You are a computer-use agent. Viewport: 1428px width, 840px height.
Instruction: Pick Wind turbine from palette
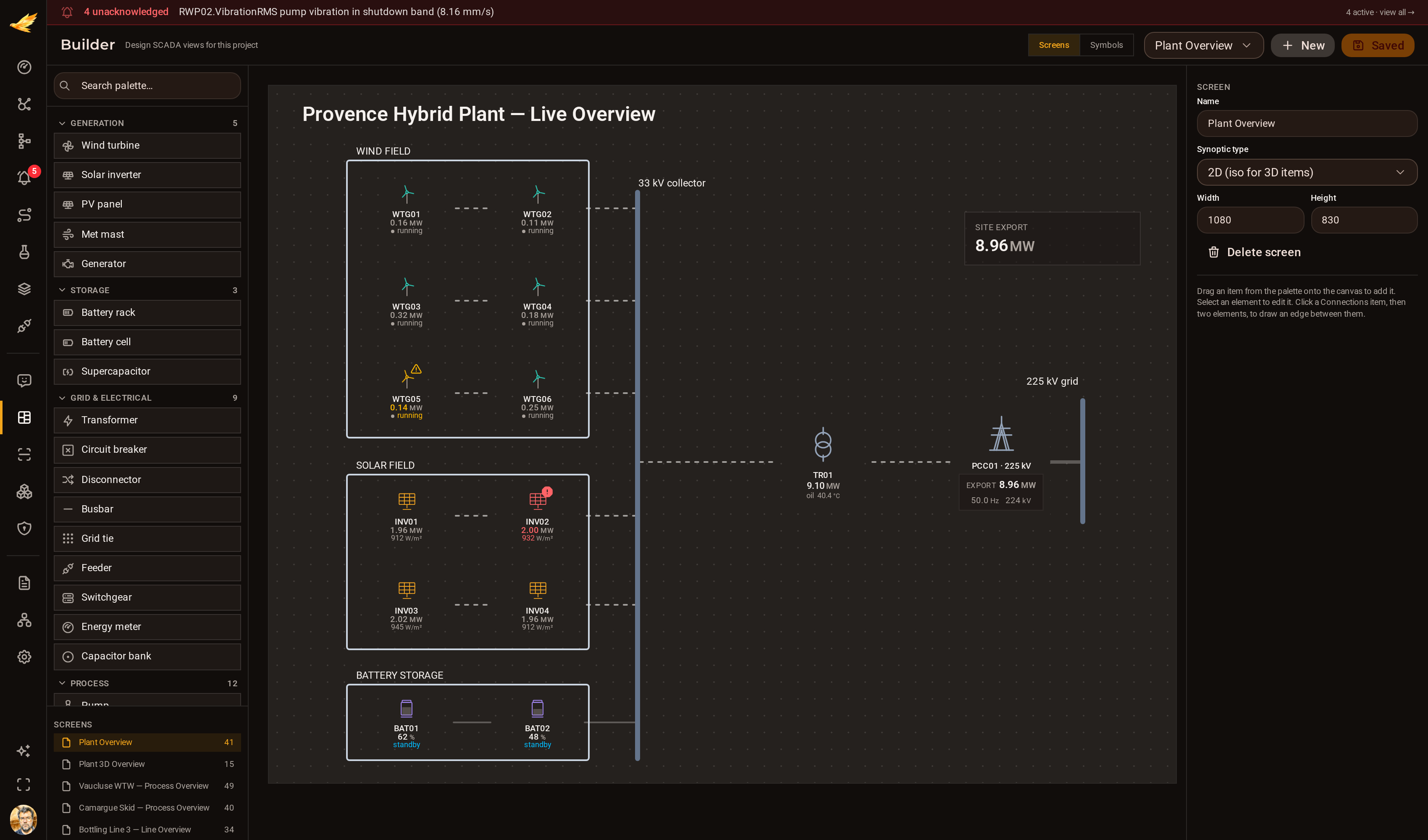(147, 146)
